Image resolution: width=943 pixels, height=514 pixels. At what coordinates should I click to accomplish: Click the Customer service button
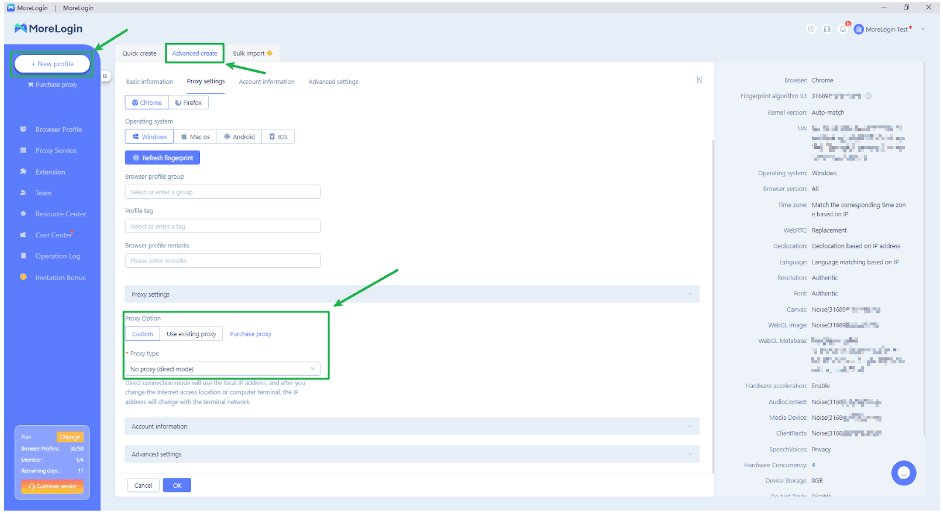click(52, 486)
